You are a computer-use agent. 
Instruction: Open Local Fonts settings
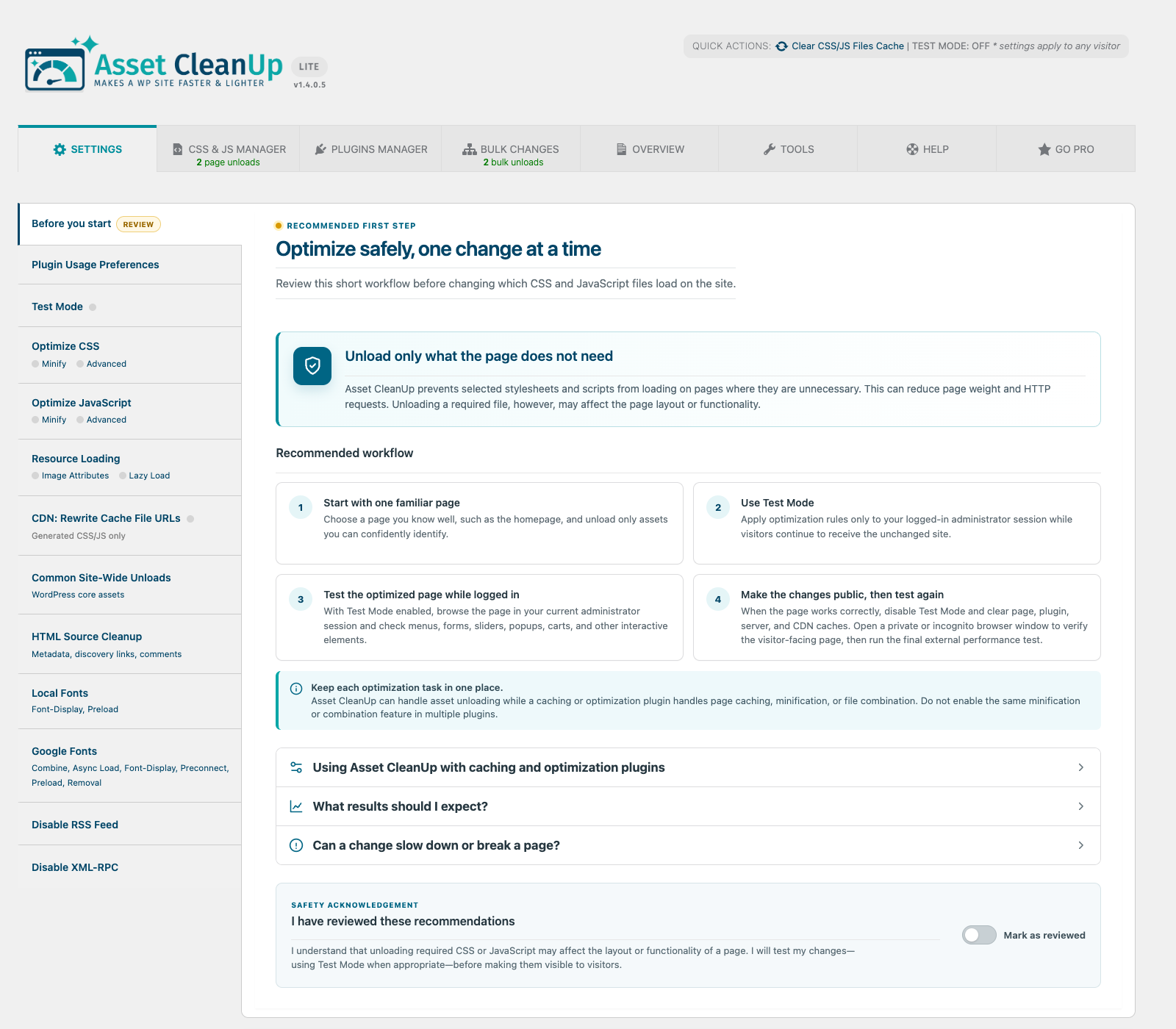pyautogui.click(x=129, y=701)
